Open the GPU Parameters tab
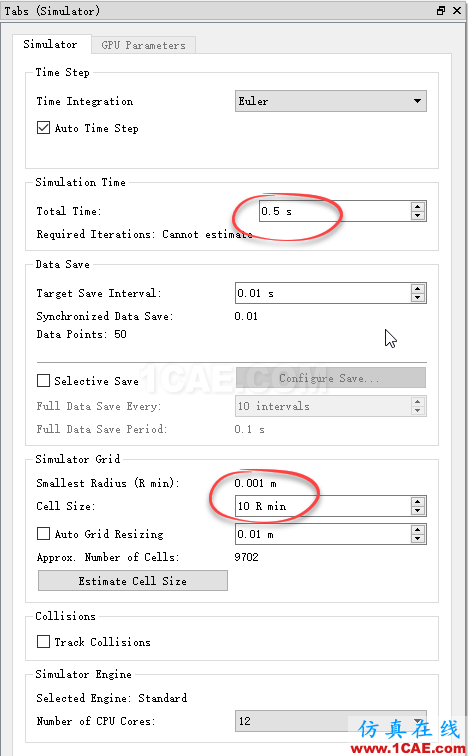The image size is (470, 756). click(143, 45)
